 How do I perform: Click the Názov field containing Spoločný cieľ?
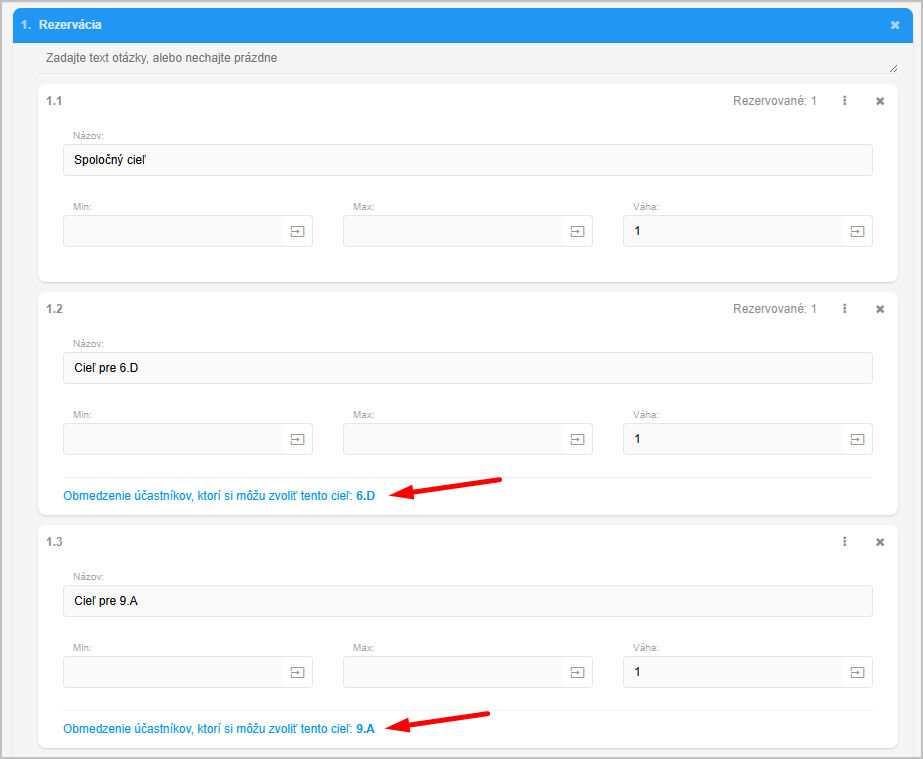pos(467,160)
